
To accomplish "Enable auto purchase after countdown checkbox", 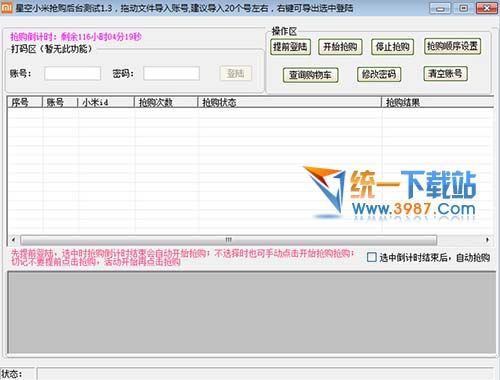I will click(x=372, y=257).
